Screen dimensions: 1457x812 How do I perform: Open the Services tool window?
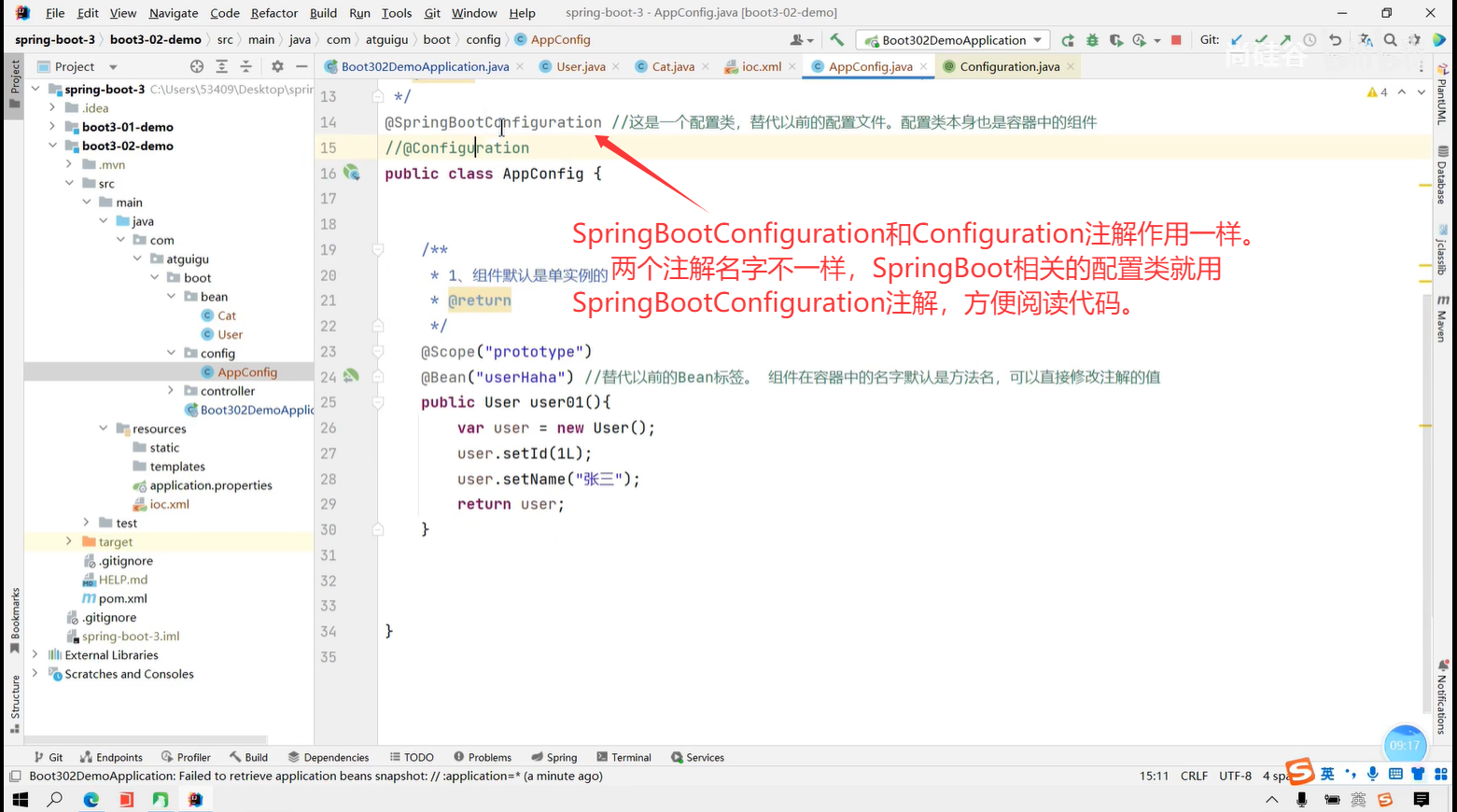[x=697, y=757]
